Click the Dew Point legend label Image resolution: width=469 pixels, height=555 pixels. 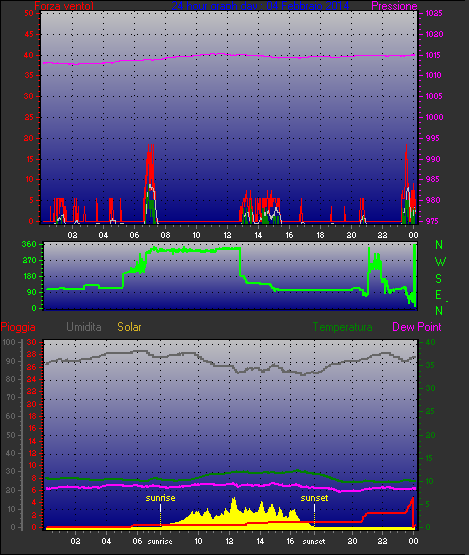[x=417, y=327]
